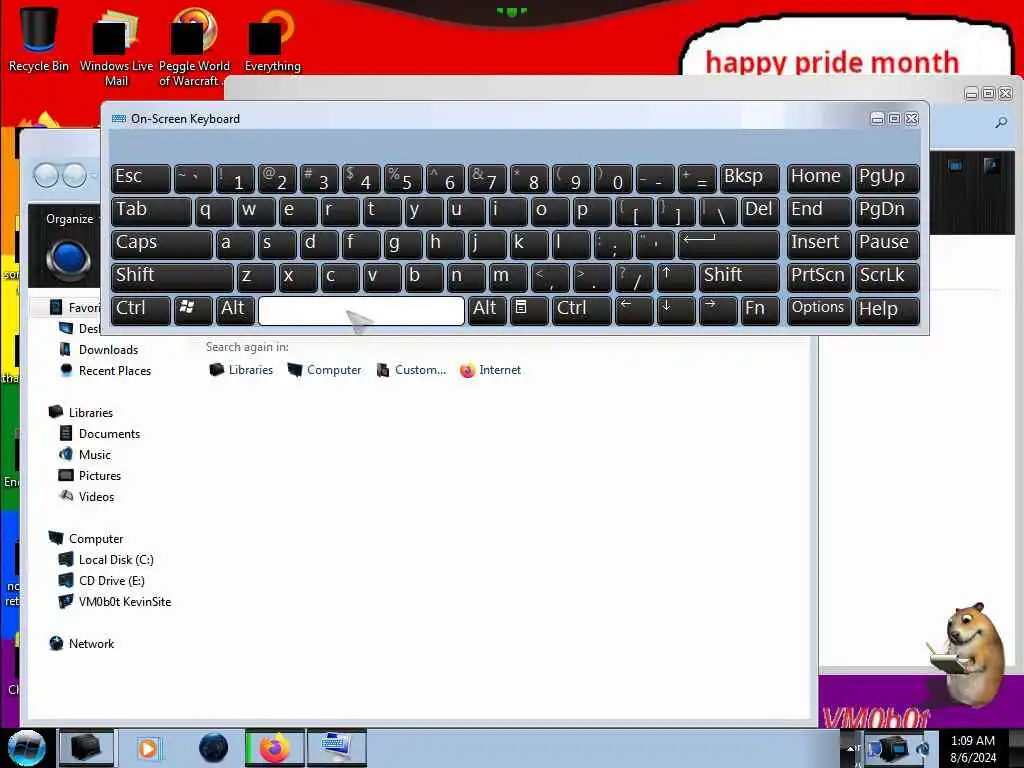Click the up arrow key
Image resolution: width=1024 pixels, height=768 pixels.
click(x=676, y=276)
